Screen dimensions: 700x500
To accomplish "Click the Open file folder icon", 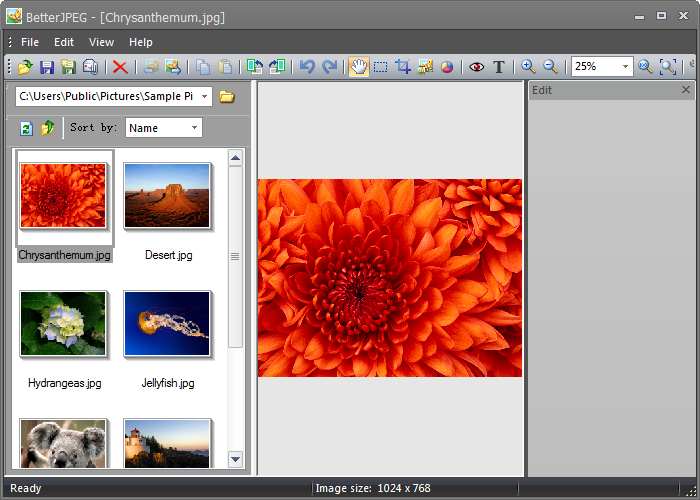I will [25, 67].
